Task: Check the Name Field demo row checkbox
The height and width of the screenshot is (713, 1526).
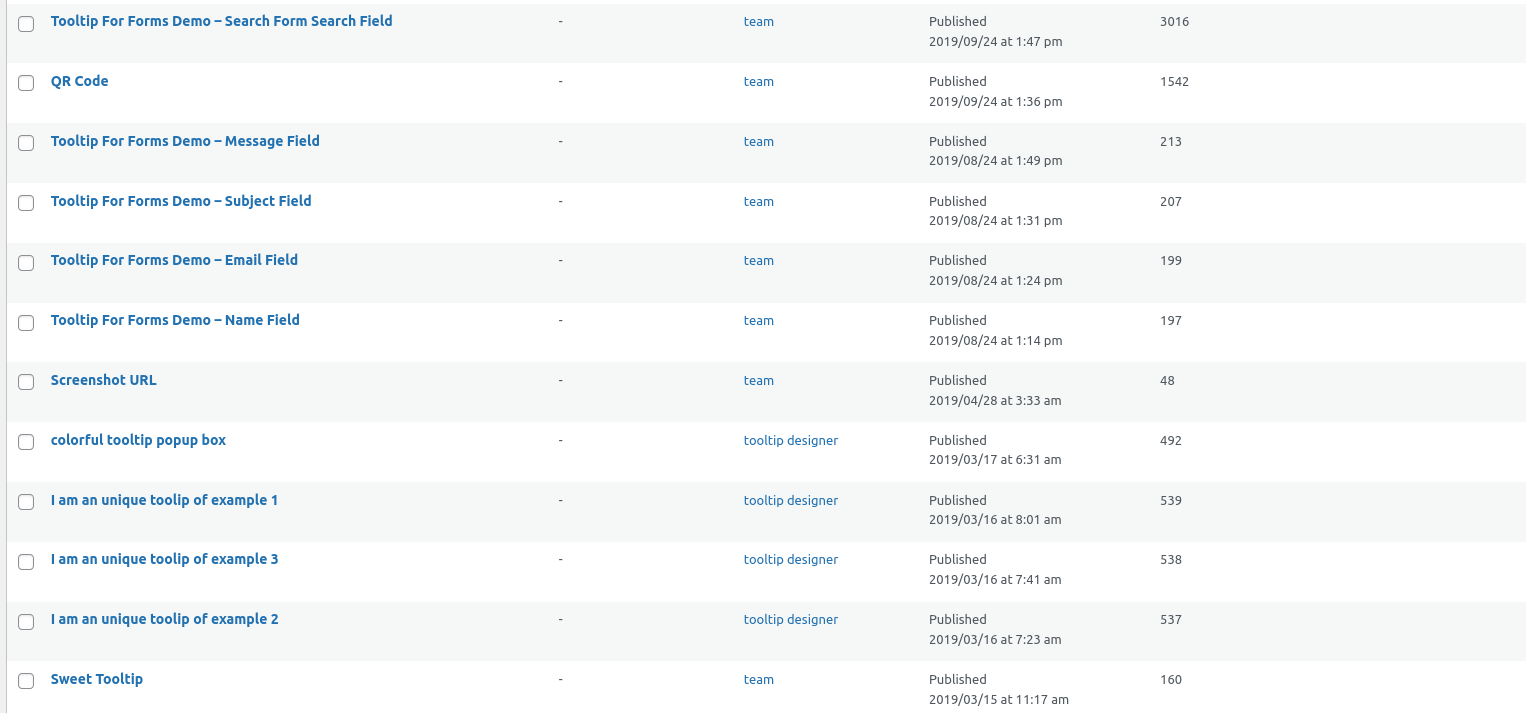Action: coord(26,322)
